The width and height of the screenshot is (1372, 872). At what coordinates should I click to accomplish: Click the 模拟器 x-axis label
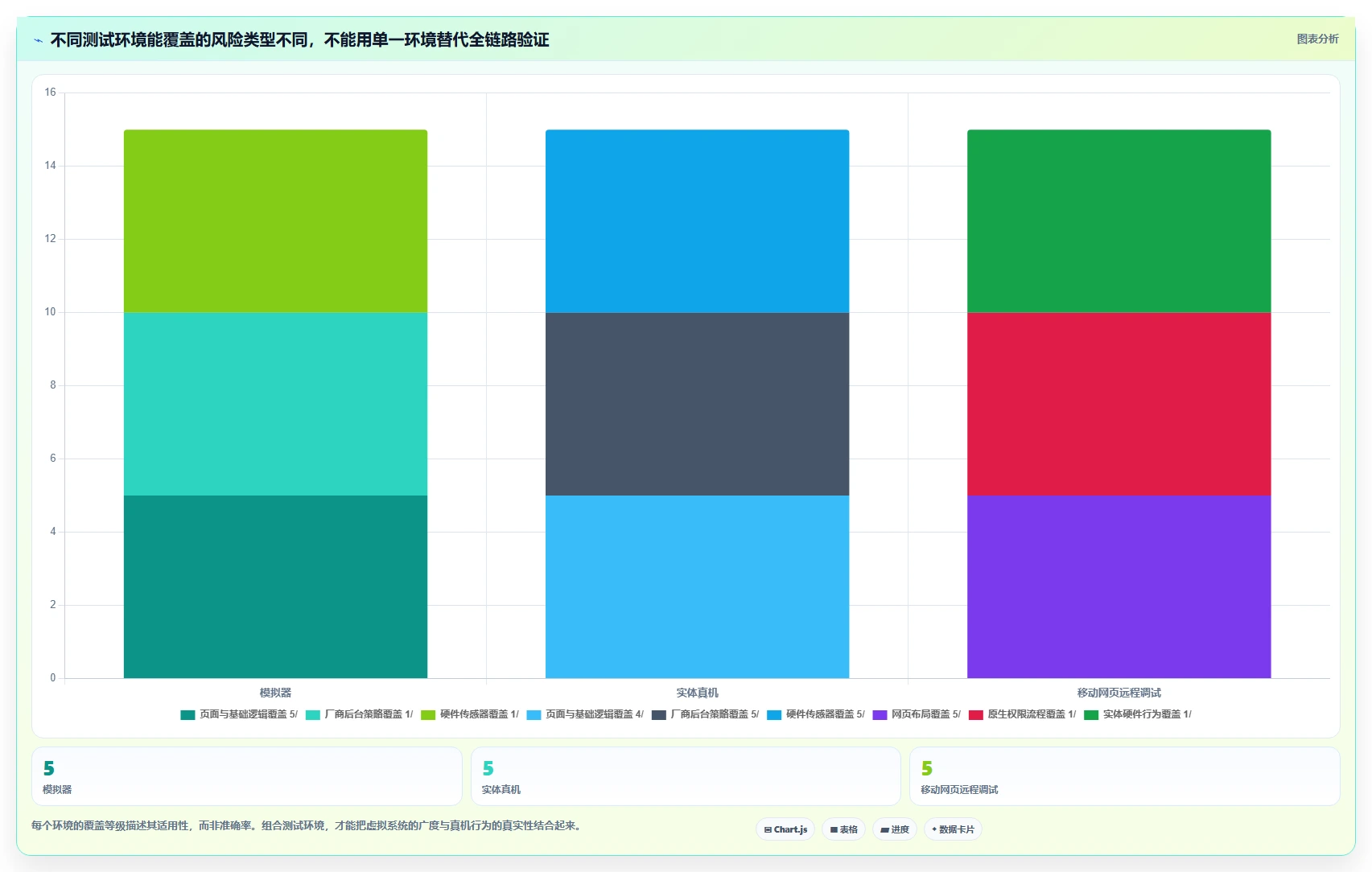click(x=275, y=693)
